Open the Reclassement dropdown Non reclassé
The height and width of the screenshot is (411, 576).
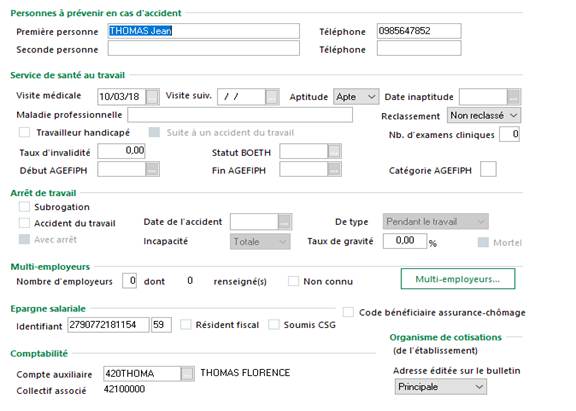pos(484,115)
